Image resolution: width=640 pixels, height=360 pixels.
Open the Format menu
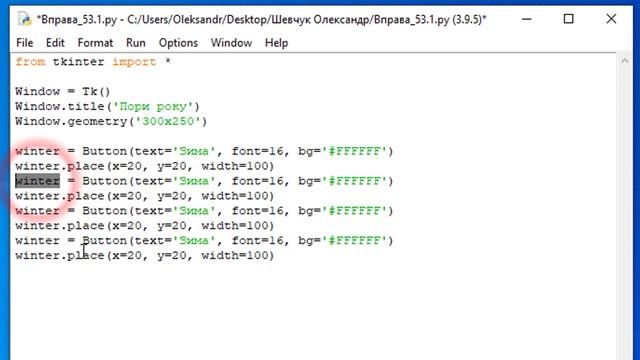click(x=95, y=43)
